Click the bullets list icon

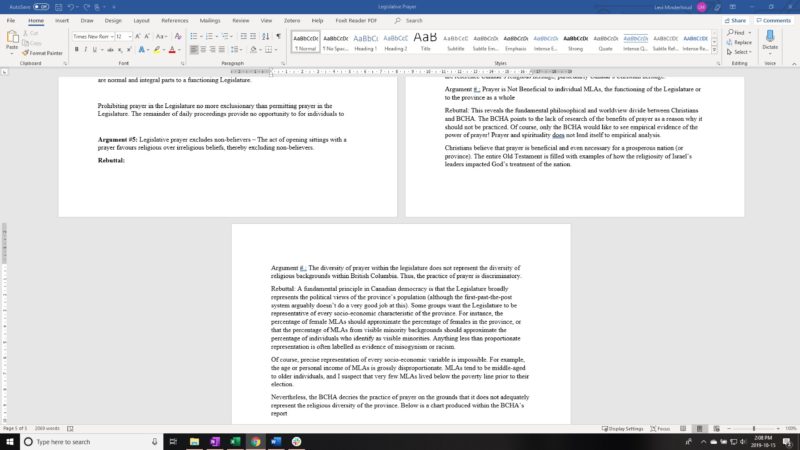pyautogui.click(x=193, y=36)
